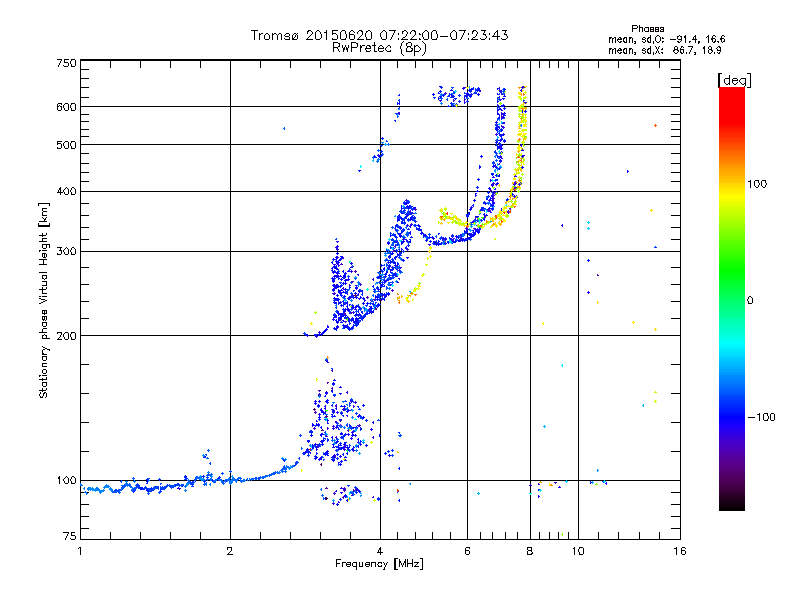Click the x-axis tick label '6'
The image size is (800, 600).
pyautogui.click(x=467, y=551)
